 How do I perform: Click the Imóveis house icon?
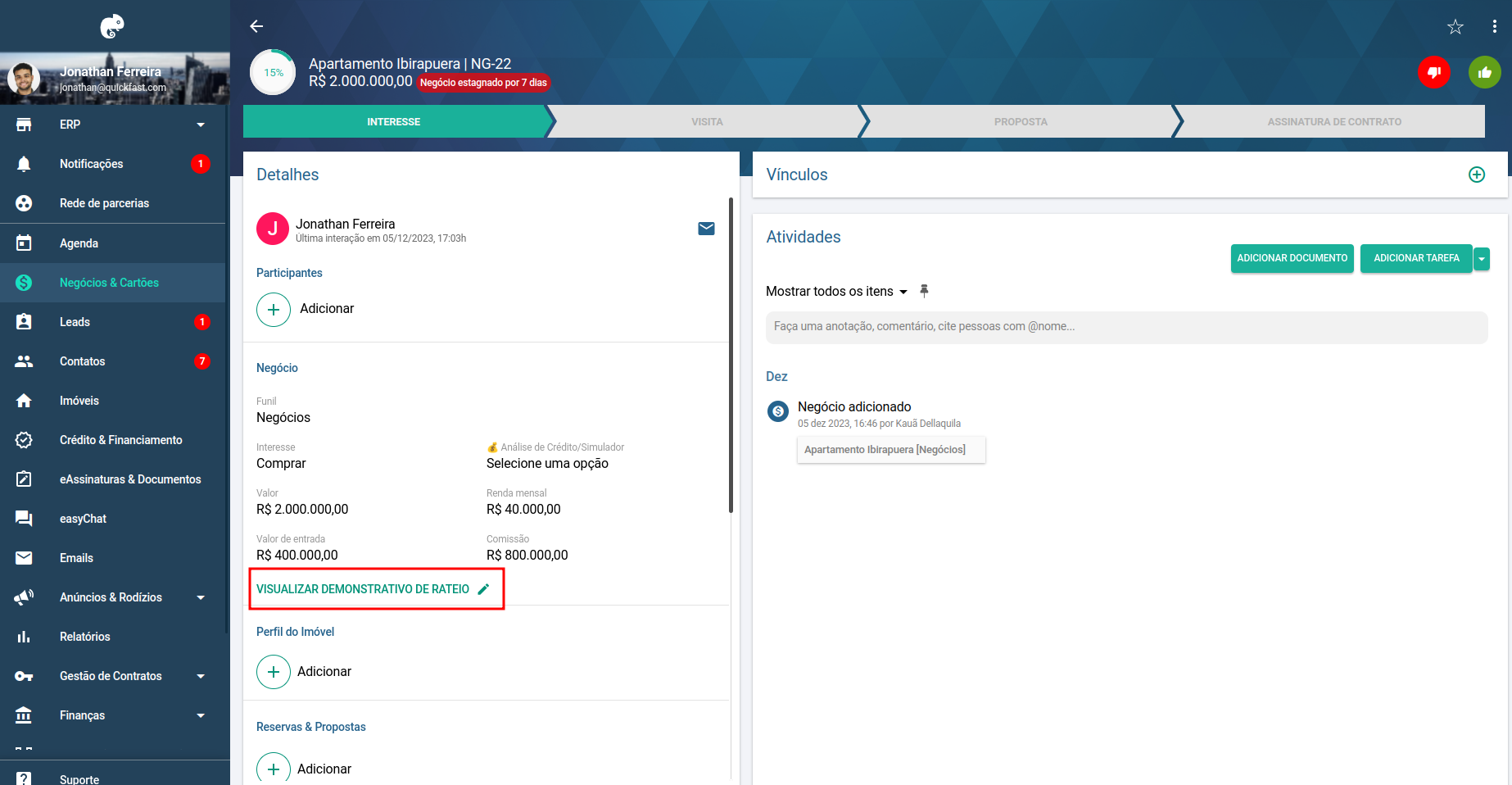pyautogui.click(x=24, y=400)
